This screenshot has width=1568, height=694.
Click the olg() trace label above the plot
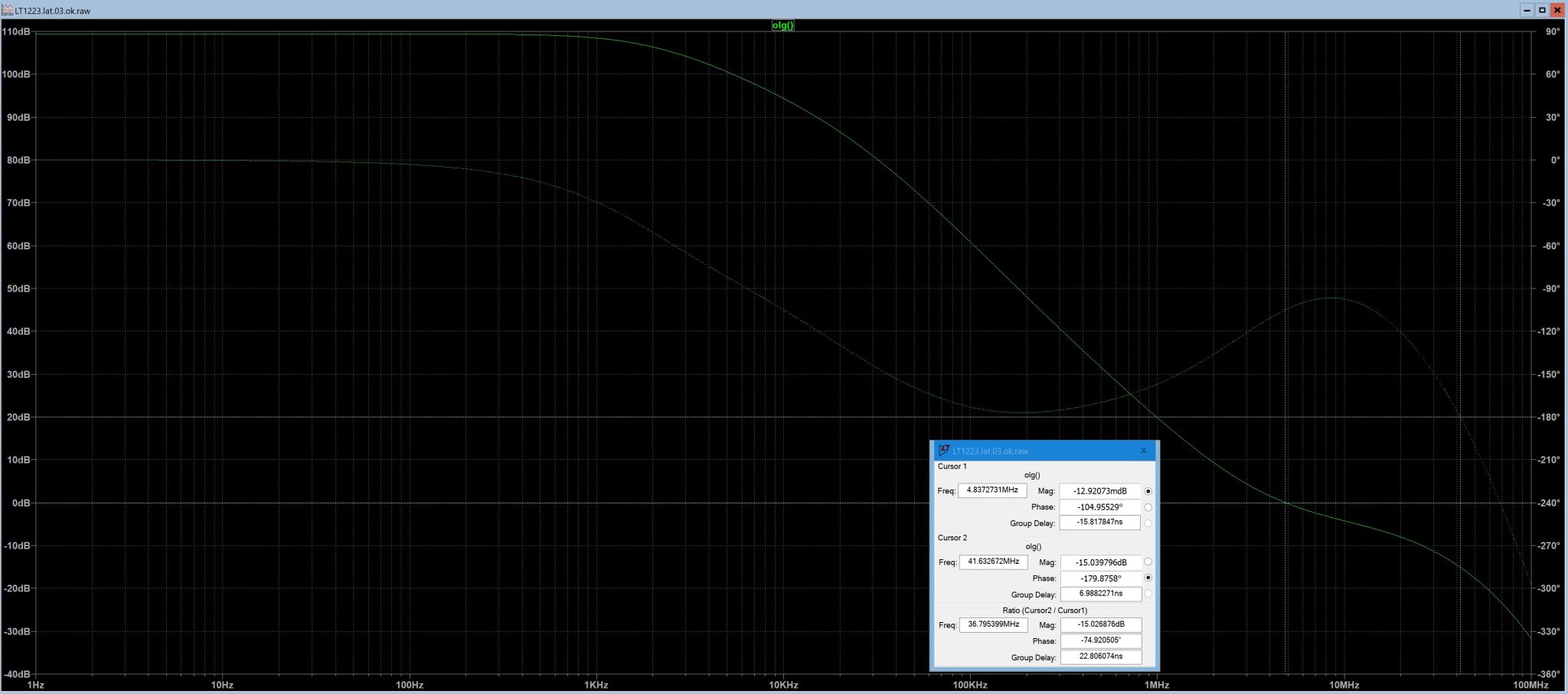782,25
